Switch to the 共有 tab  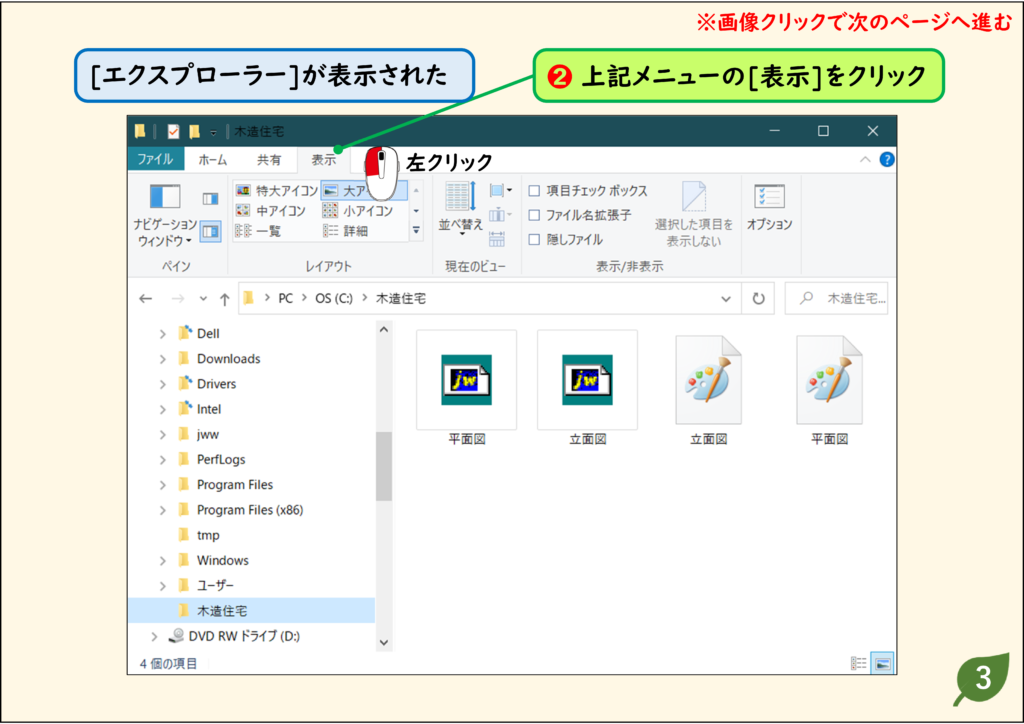point(268,159)
